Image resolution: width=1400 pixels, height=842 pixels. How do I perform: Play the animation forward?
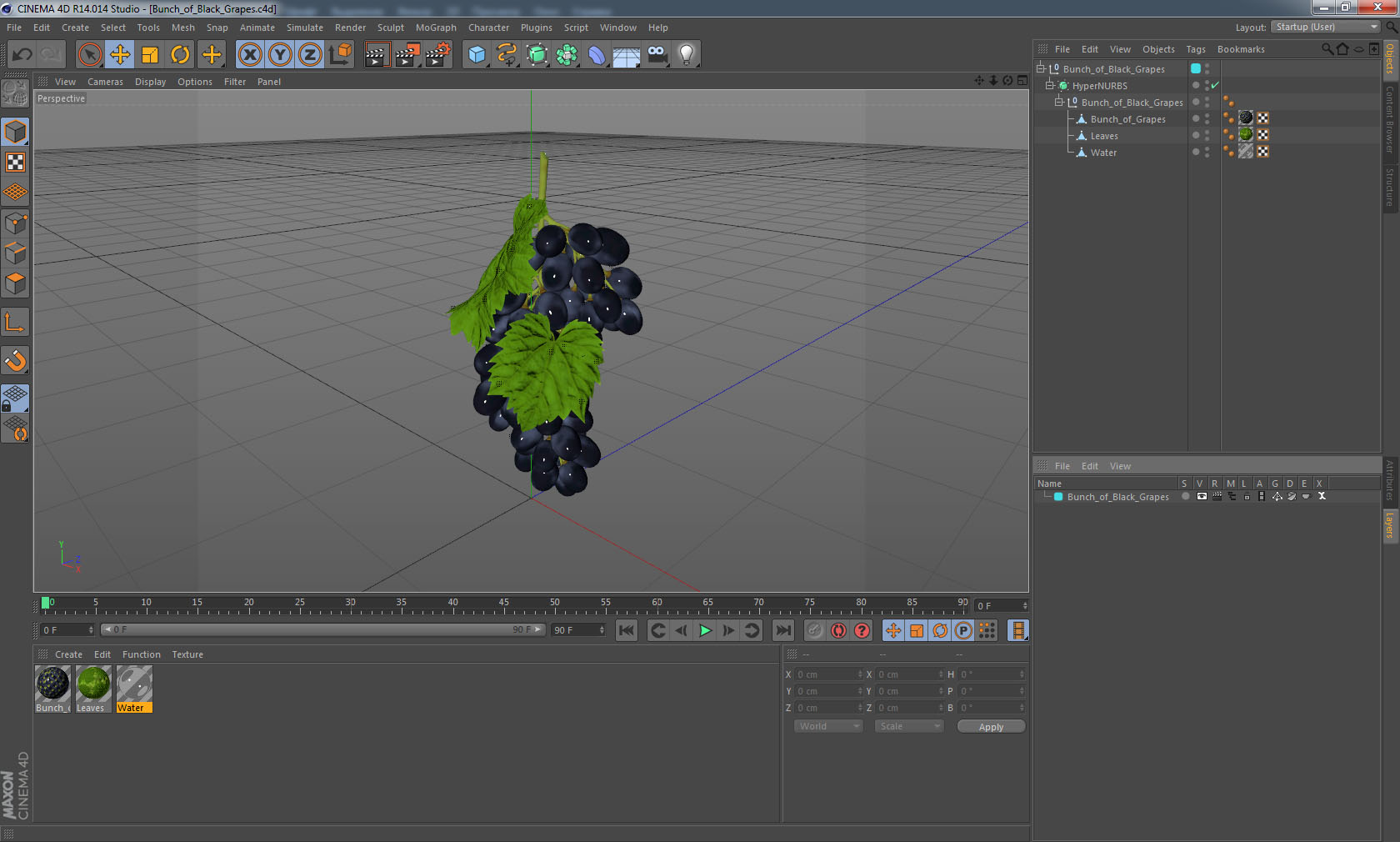705,630
